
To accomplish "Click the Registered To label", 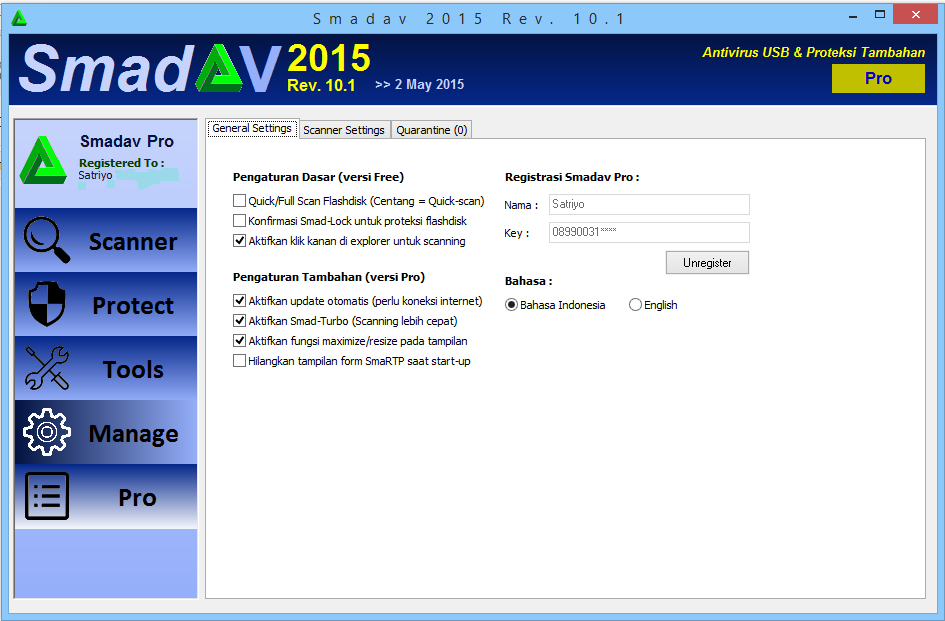I will pos(122,163).
